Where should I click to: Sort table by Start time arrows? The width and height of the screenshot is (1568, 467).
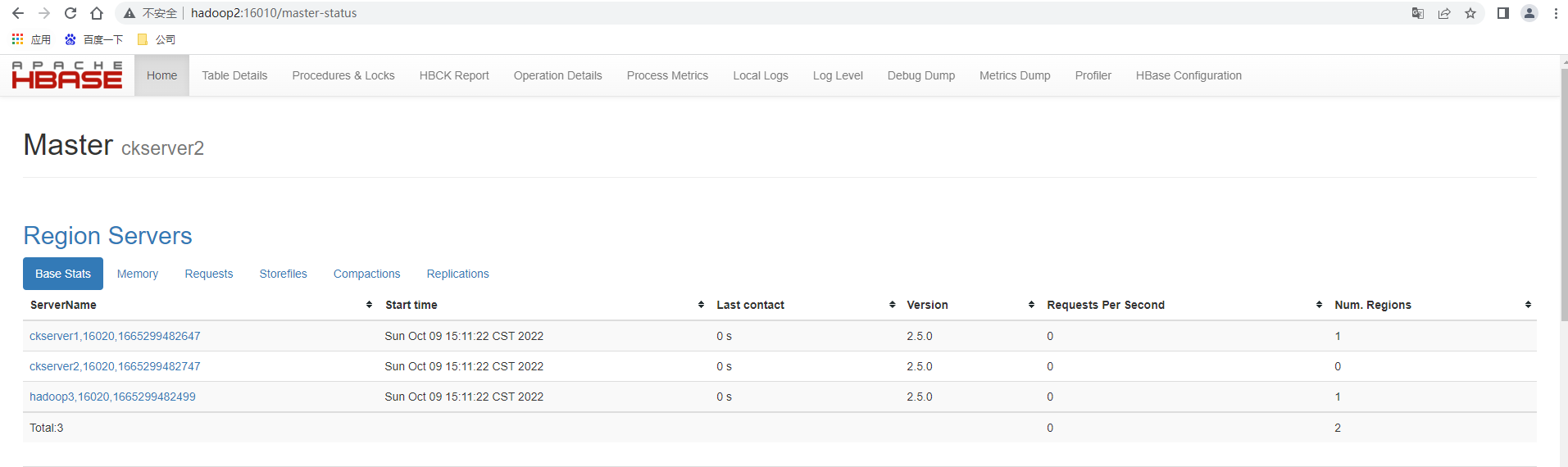point(701,305)
